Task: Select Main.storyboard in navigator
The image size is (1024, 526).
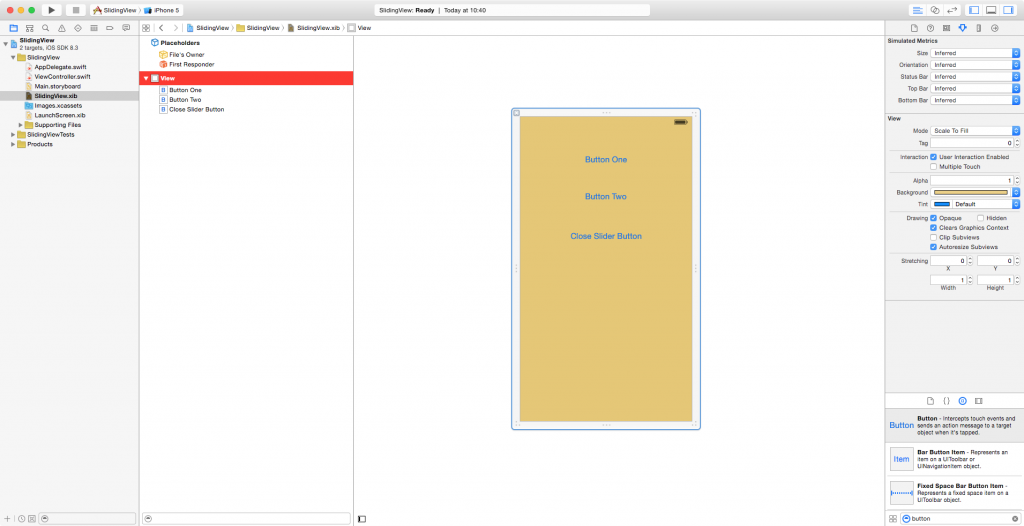Action: click(57, 86)
